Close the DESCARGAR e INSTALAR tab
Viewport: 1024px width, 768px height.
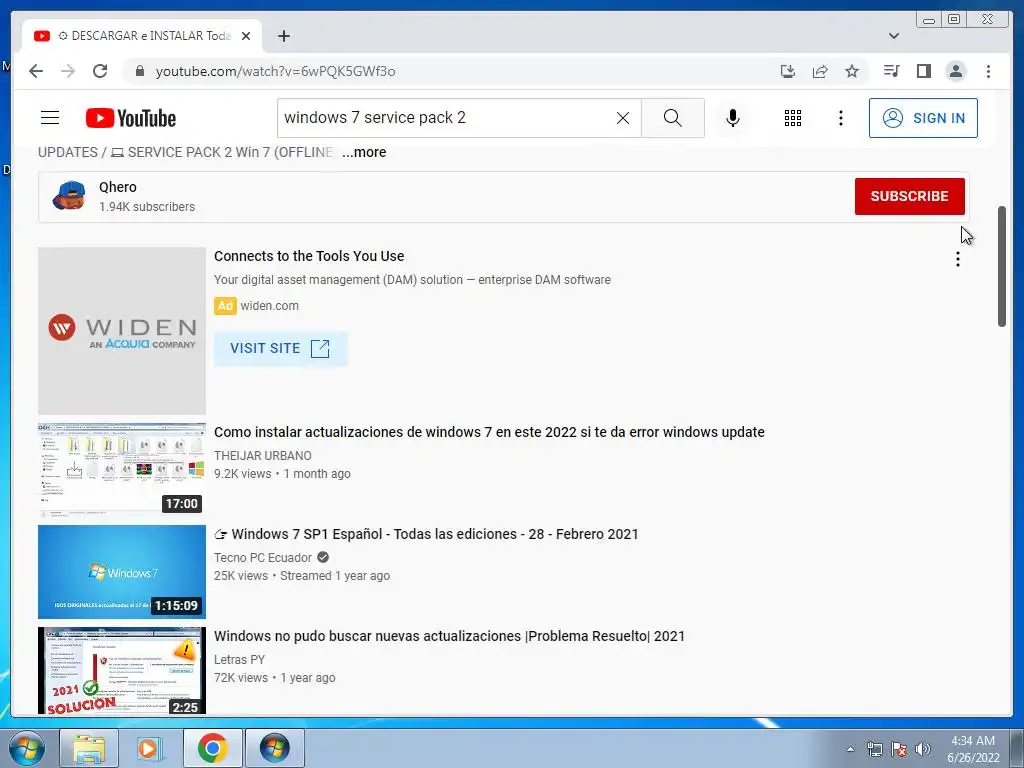[246, 36]
